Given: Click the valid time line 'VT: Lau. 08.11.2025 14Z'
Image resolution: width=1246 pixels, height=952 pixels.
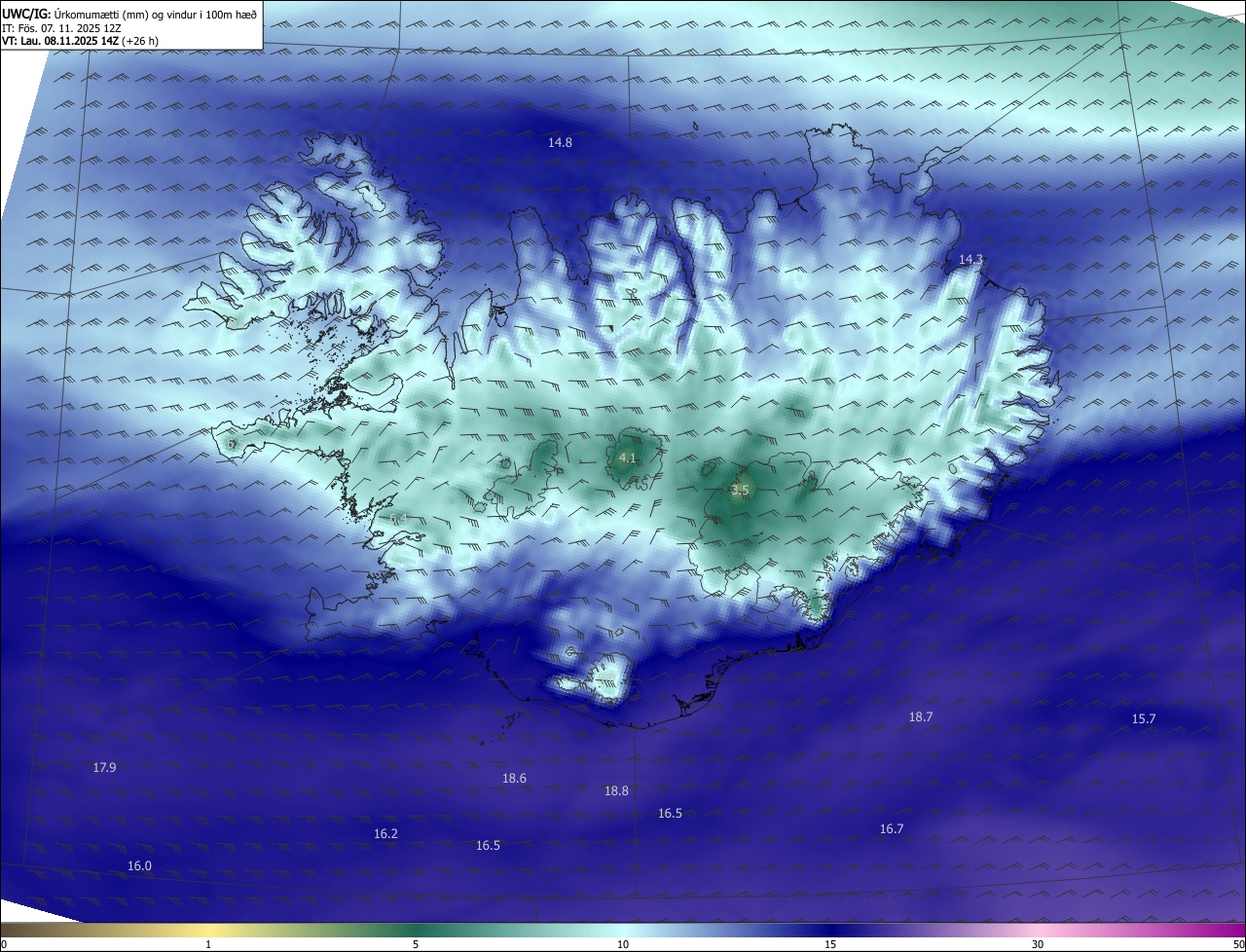Looking at the screenshot, I should [x=59, y=41].
